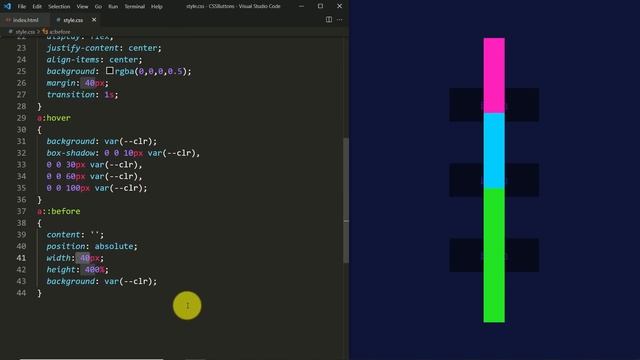Open the Edit menu

[x=37, y=7]
